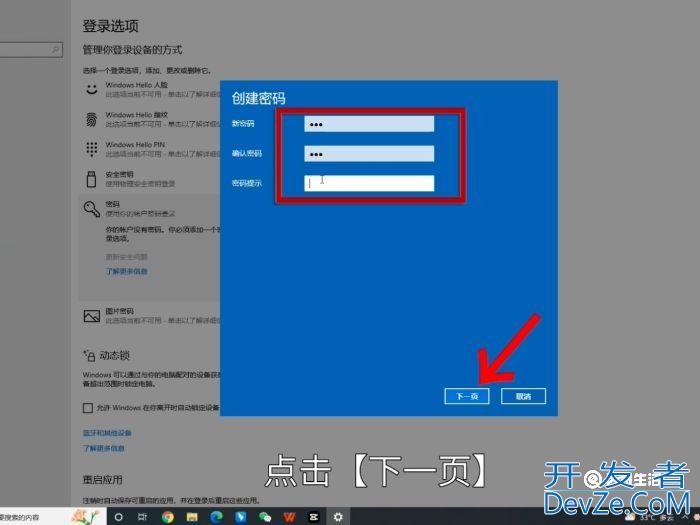The width and height of the screenshot is (700, 525).
Task: Open Cortana circle on the taskbar
Action: [118, 517]
